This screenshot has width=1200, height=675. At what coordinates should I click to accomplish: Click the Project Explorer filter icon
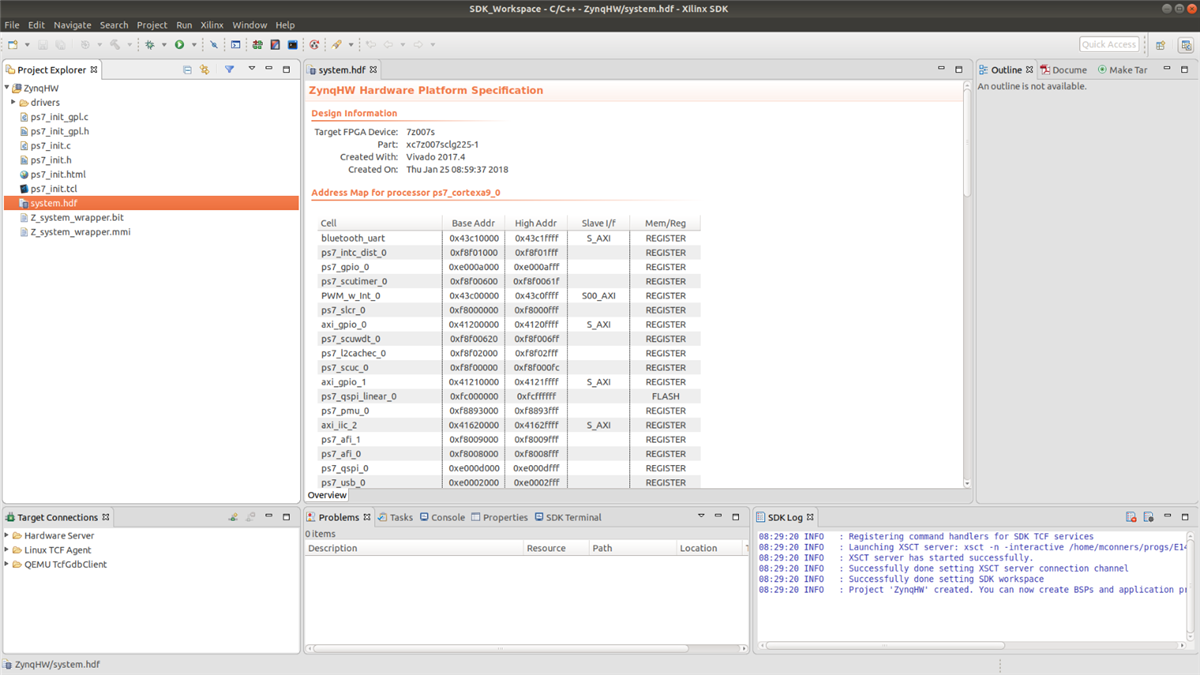229,70
